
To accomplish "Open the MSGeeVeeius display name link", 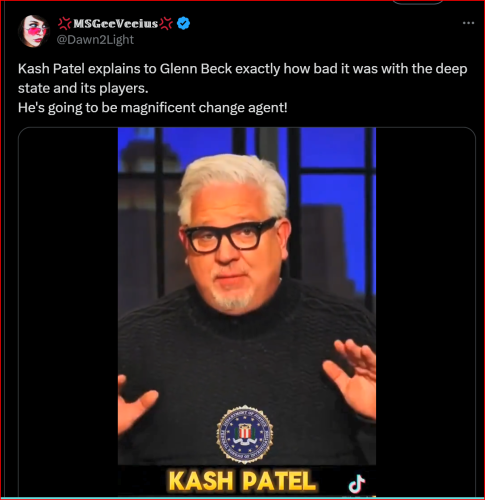I will 115,23.
